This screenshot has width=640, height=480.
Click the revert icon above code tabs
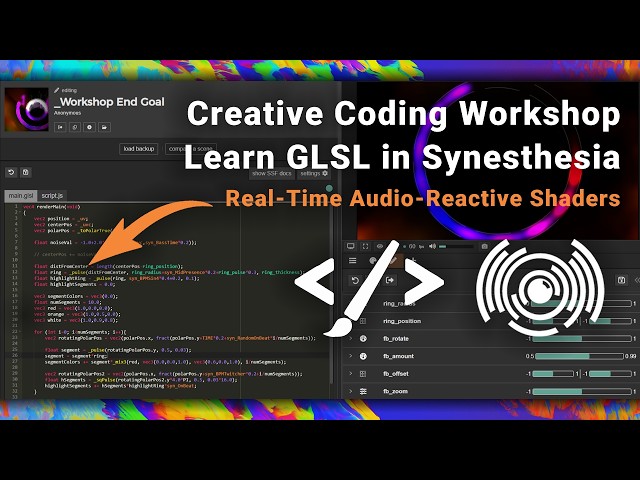11,172
